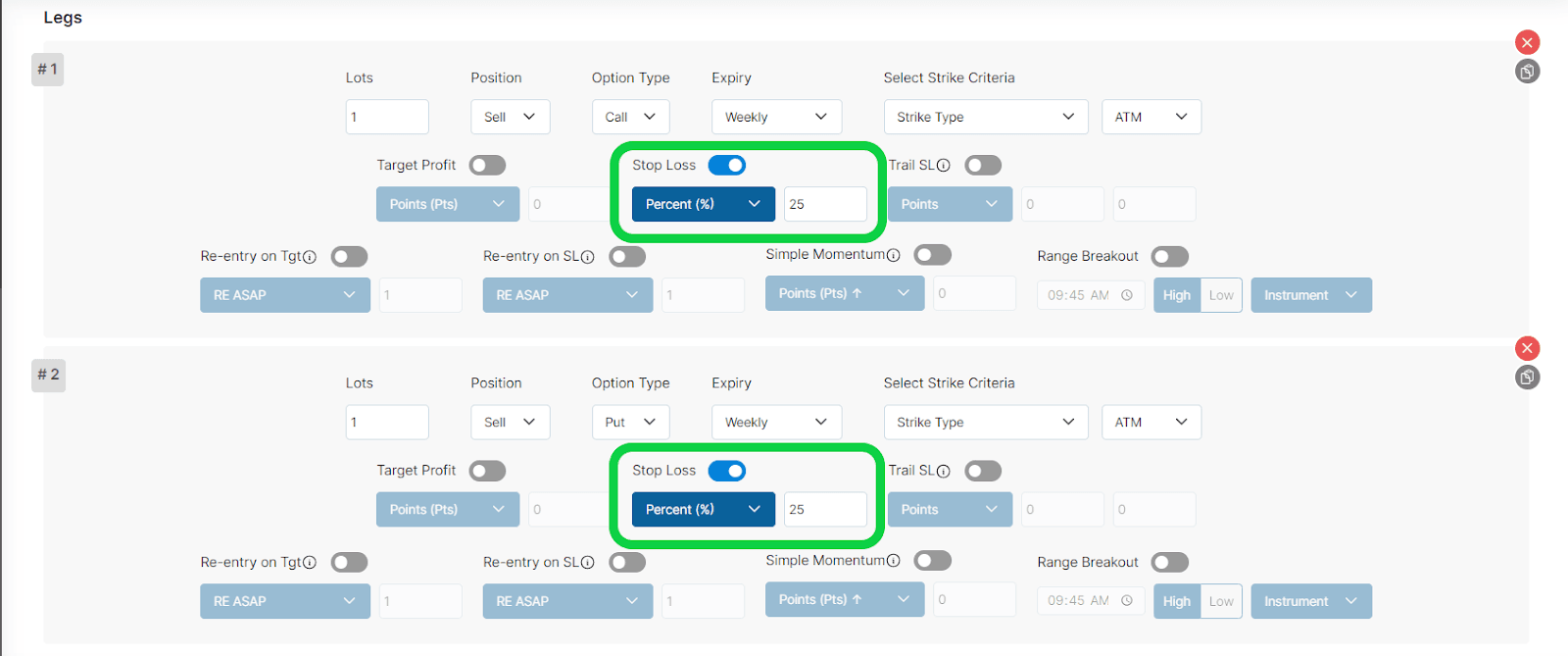Turn on Range Breakout in leg #1
The width and height of the screenshot is (1568, 656).
point(1169,257)
